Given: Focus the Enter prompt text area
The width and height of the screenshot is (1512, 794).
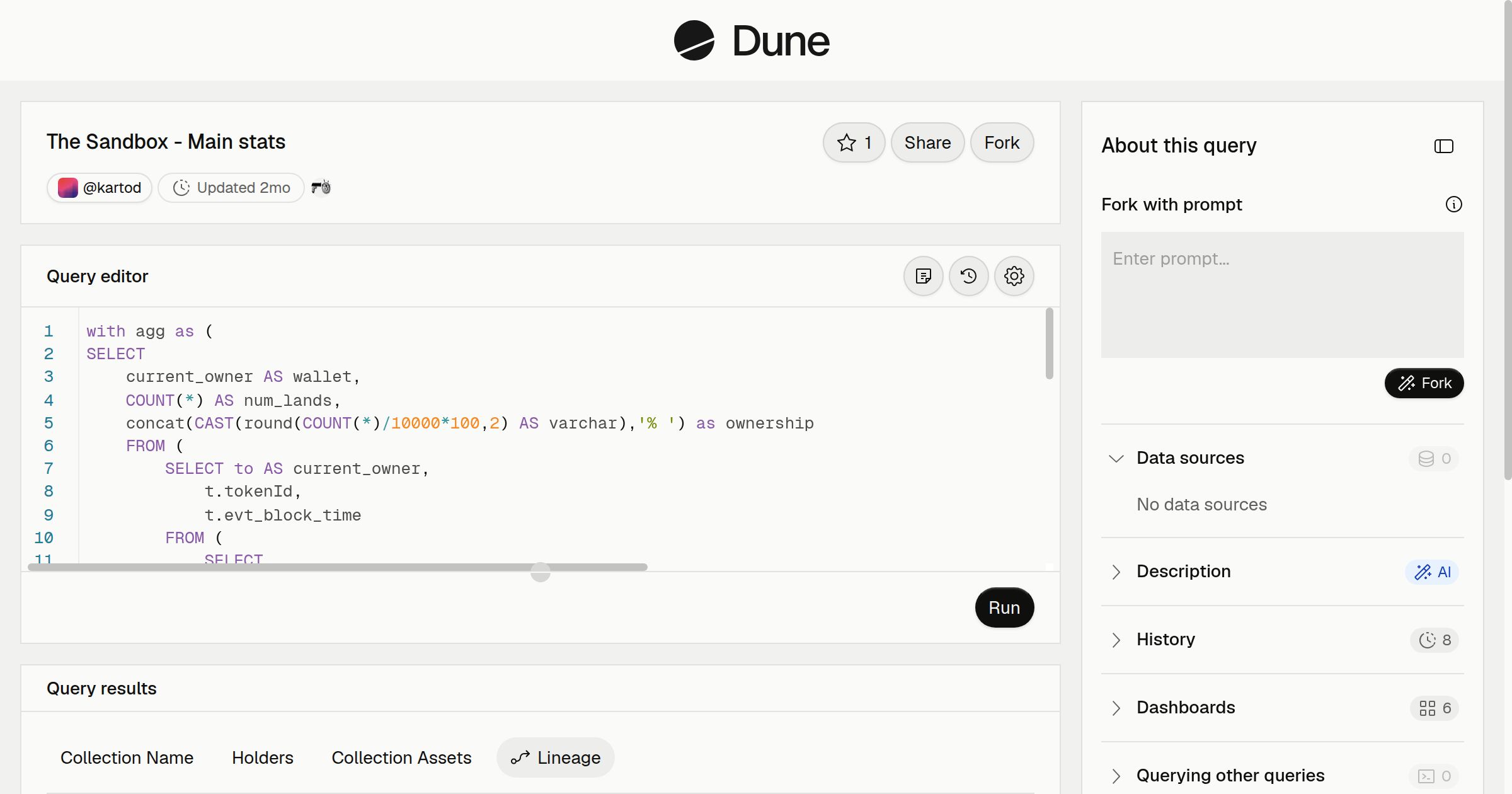Looking at the screenshot, I should [x=1282, y=295].
